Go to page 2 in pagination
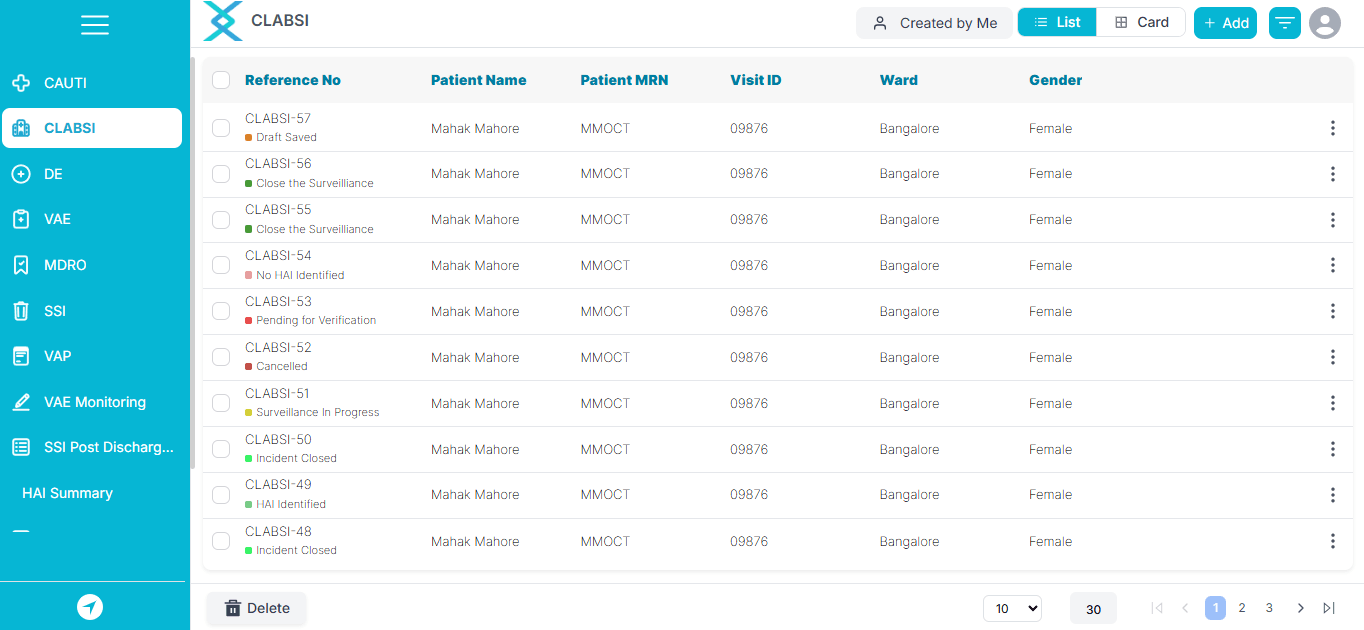This screenshot has width=1364, height=630. 1242,608
